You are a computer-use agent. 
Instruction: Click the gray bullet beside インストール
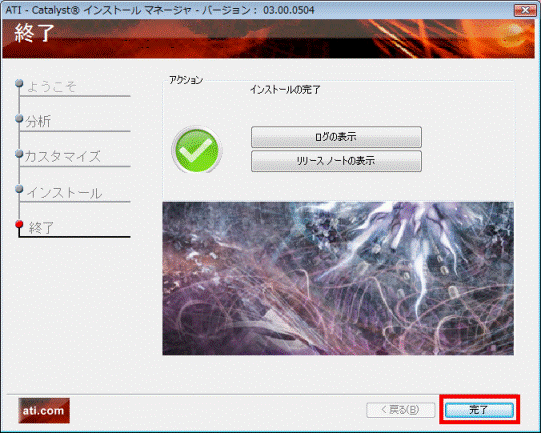pyautogui.click(x=19, y=189)
